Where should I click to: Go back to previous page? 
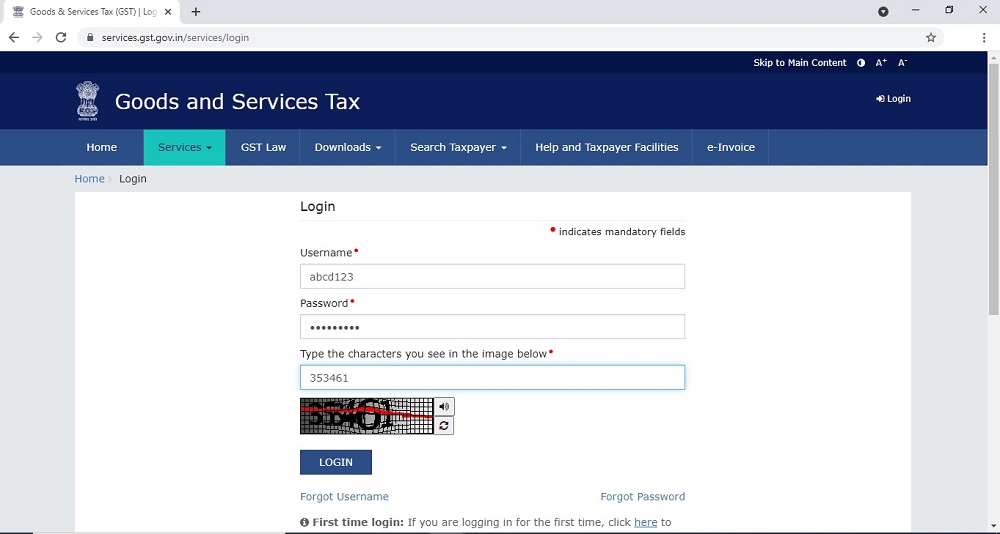[14, 38]
